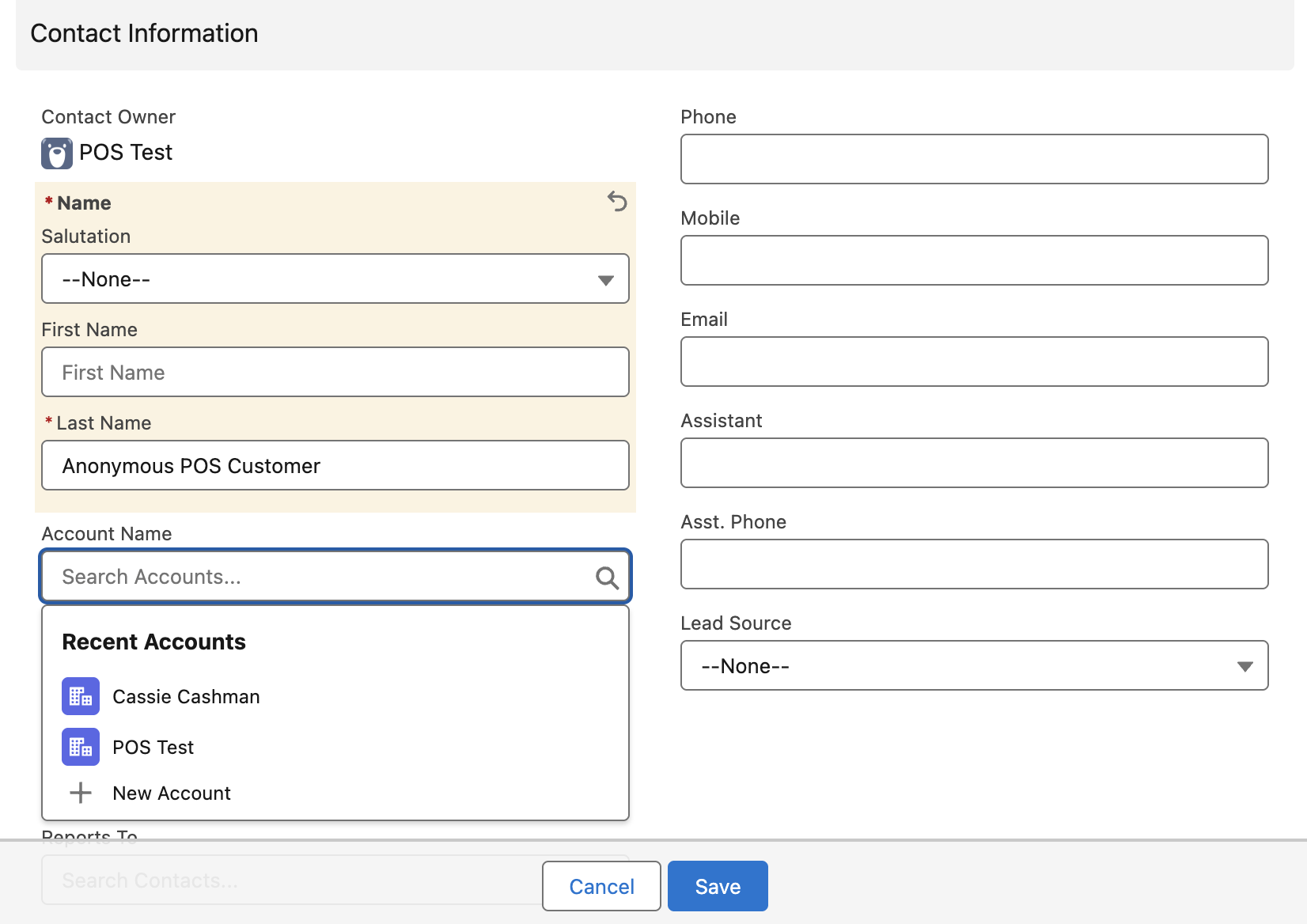Open the Salutation dropdown

[x=335, y=278]
